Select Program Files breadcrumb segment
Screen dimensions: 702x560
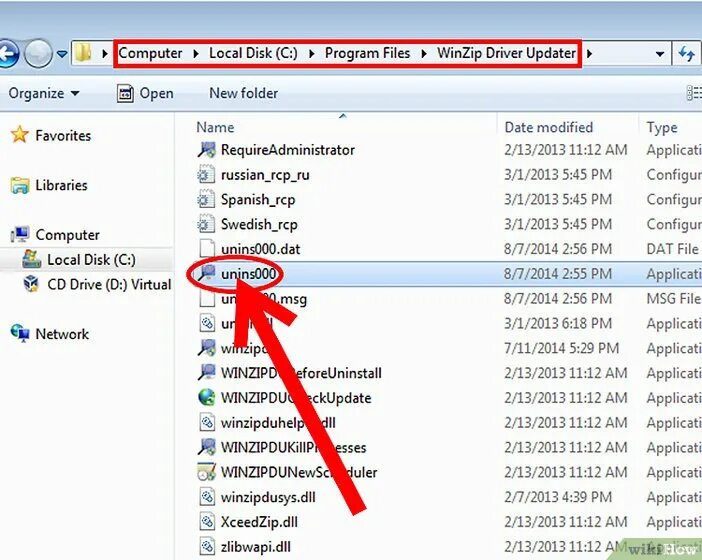point(368,53)
